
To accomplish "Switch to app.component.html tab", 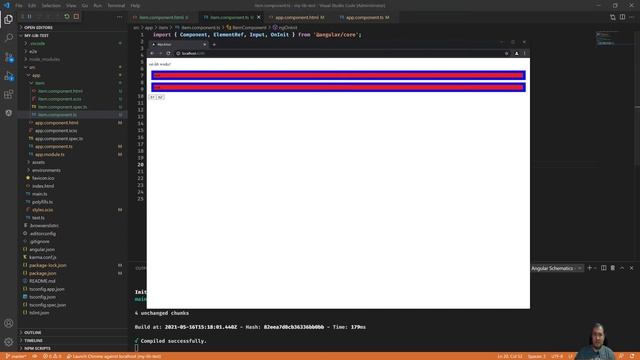I will pos(299,18).
